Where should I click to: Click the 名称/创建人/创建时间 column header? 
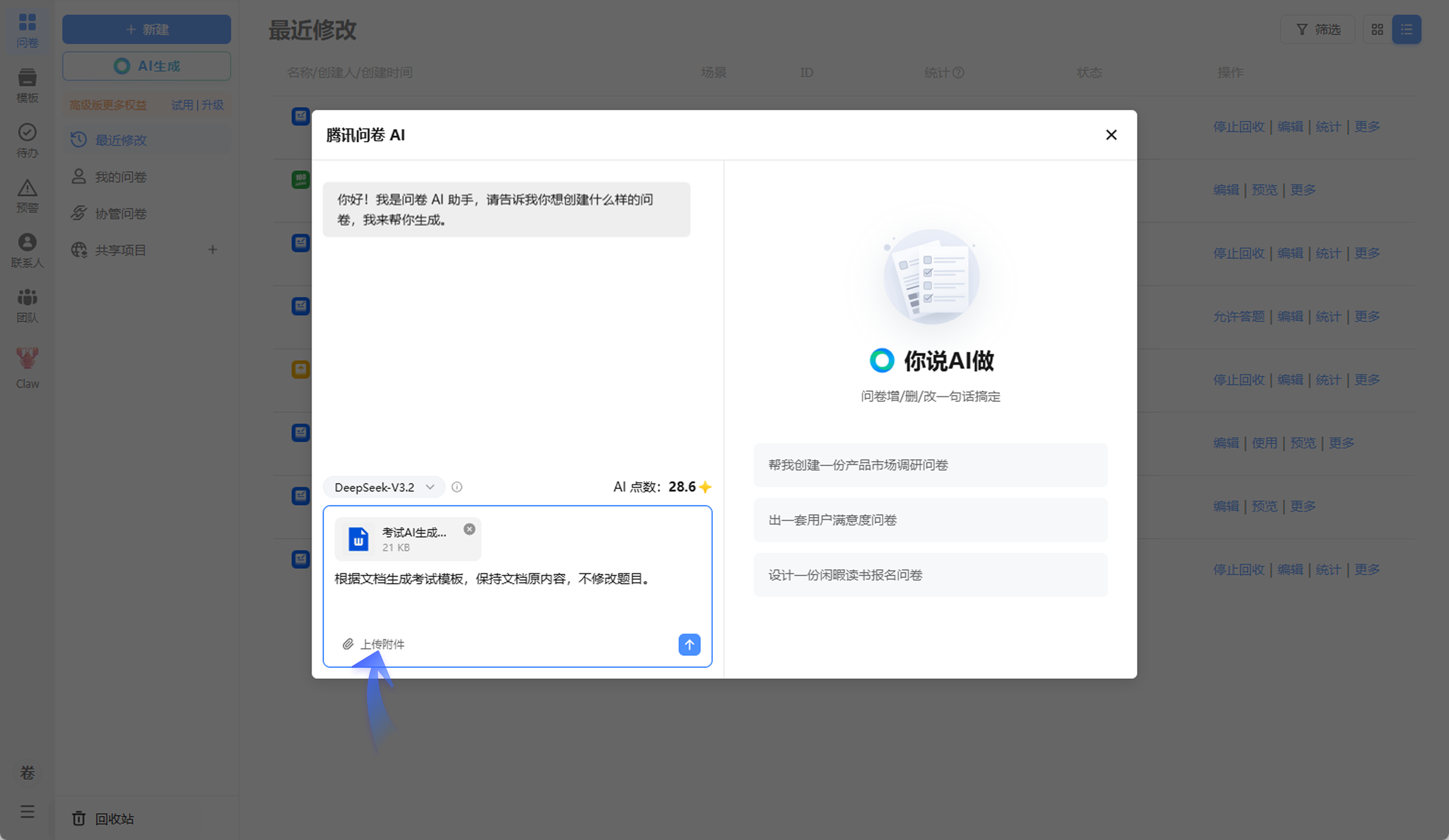tap(349, 72)
